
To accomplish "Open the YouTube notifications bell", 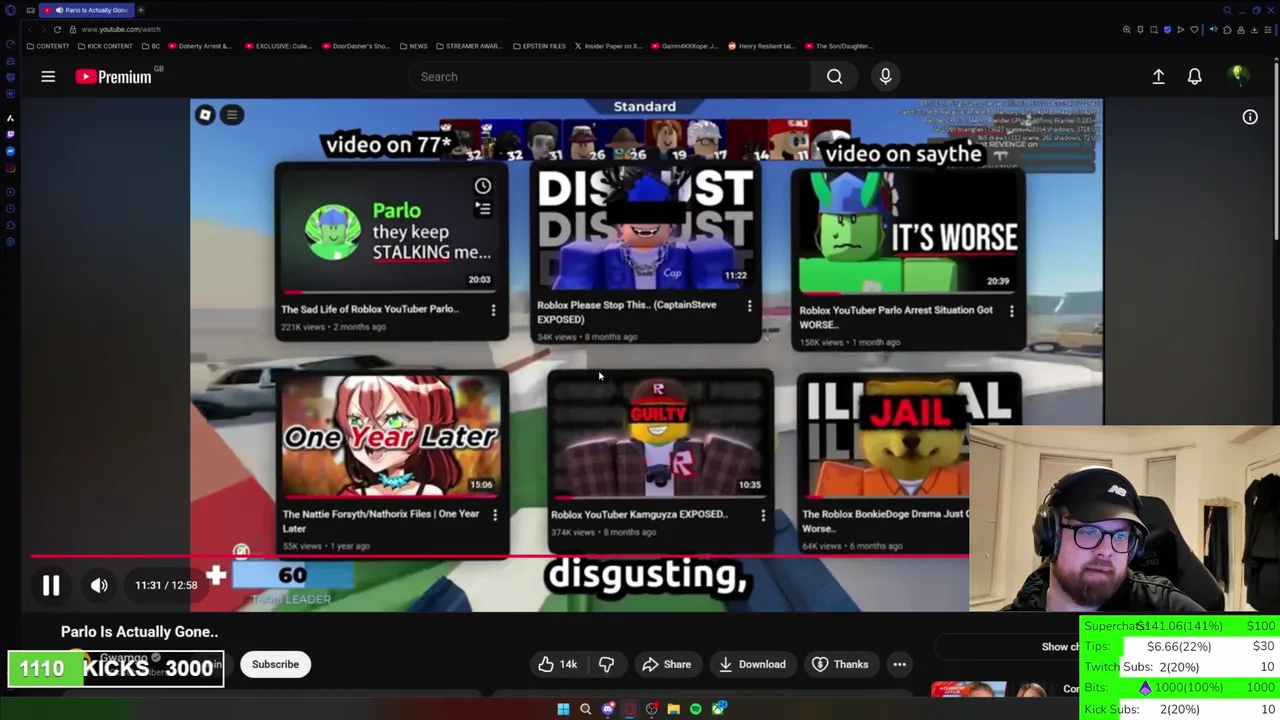I will coord(1194,76).
